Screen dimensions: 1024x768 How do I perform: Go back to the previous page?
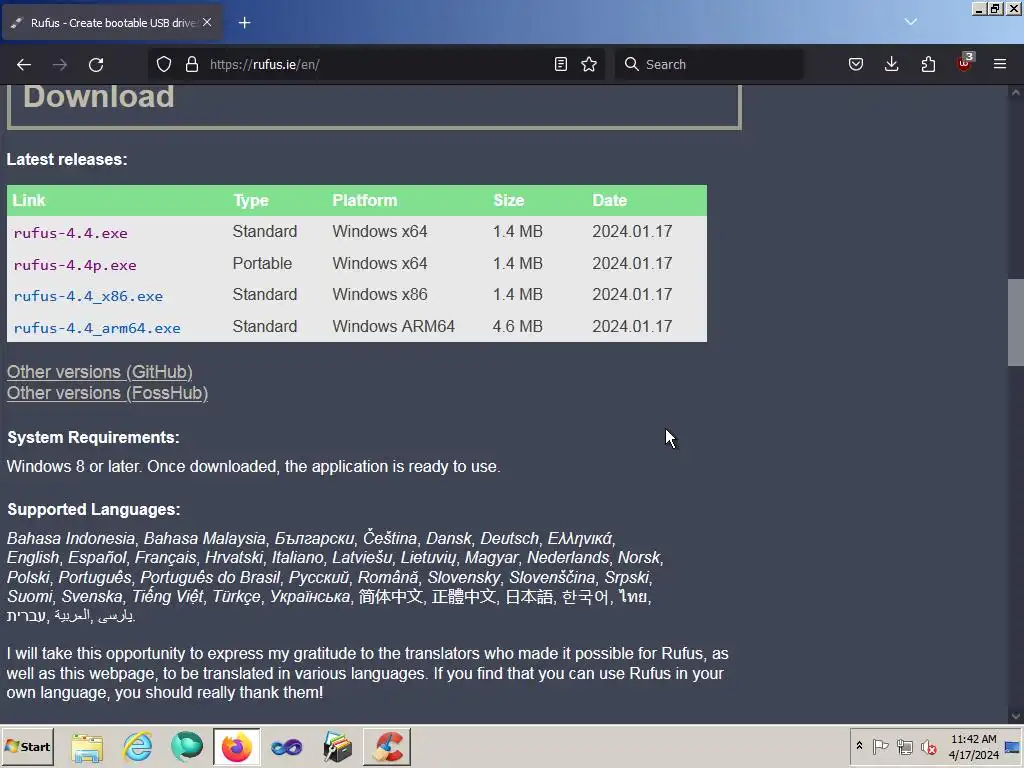coord(24,64)
